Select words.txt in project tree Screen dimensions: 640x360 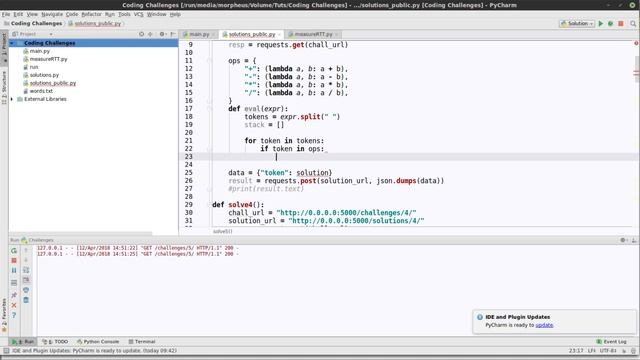41,91
